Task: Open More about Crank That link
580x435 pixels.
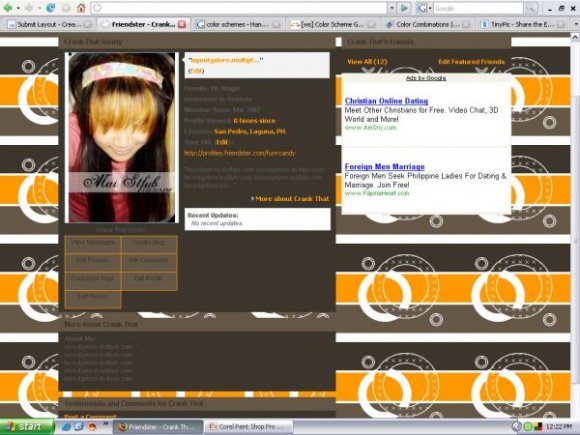Action: click(x=292, y=199)
